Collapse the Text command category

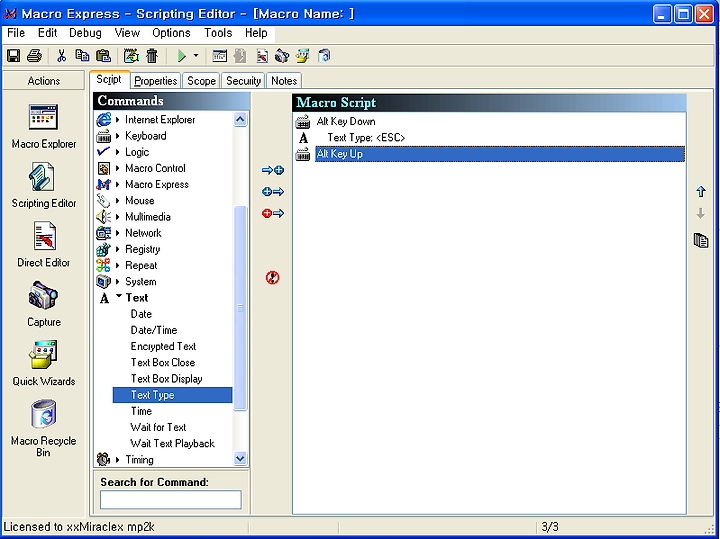118,297
